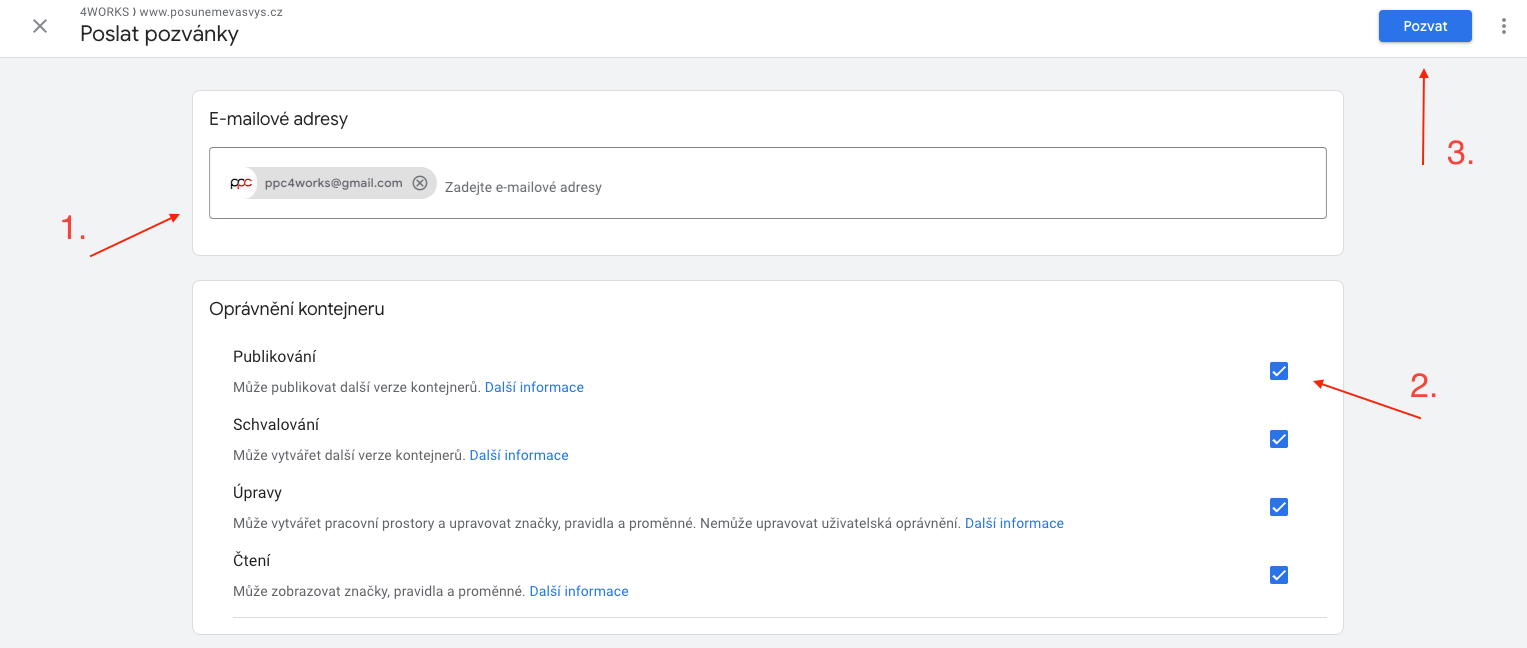Click the Pozvat button

coord(1425,26)
